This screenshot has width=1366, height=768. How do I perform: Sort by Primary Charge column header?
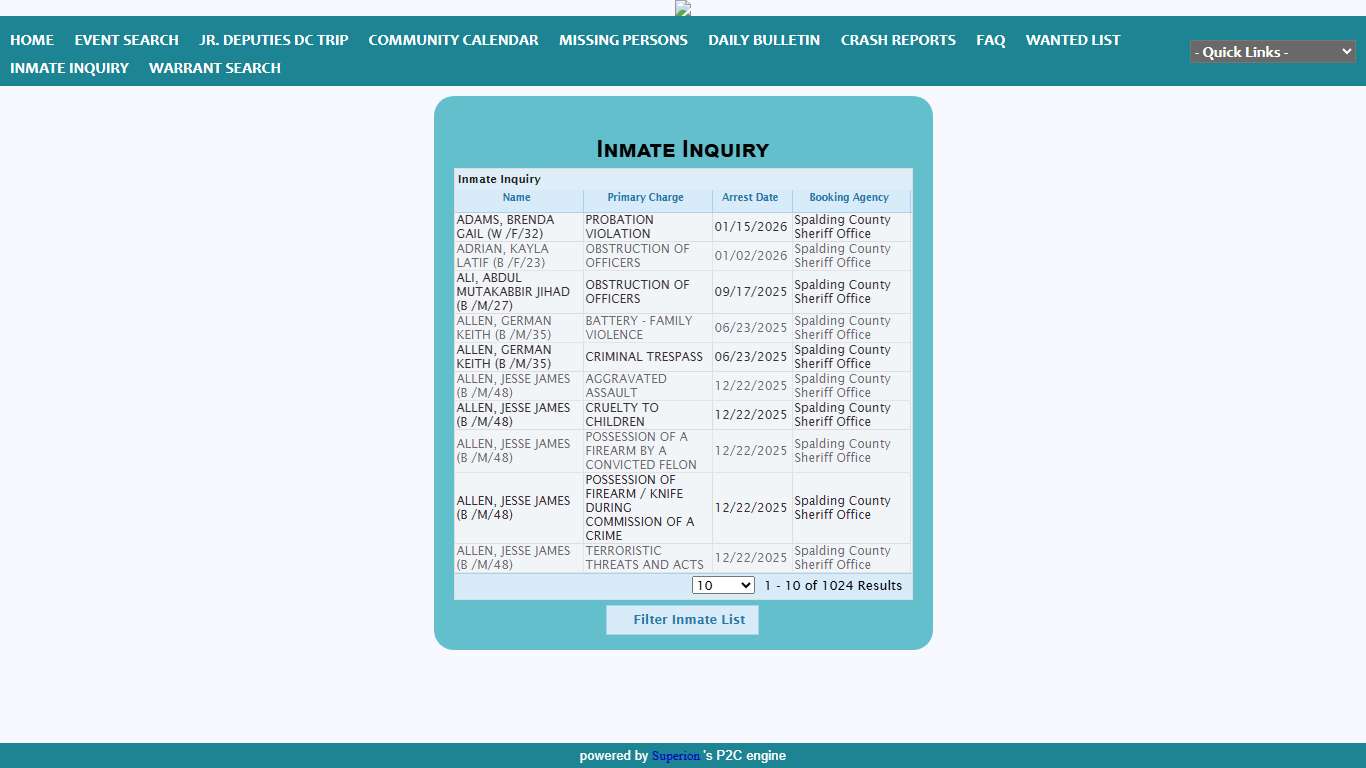pos(645,198)
